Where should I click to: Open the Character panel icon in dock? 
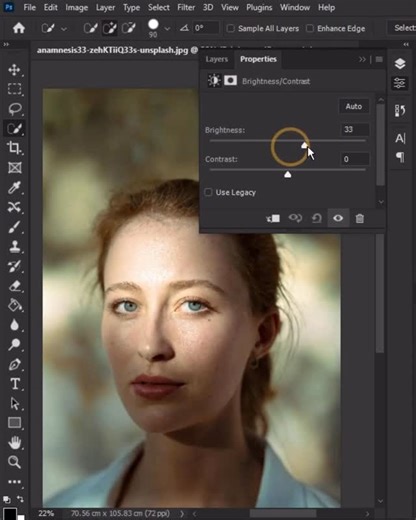coord(400,138)
